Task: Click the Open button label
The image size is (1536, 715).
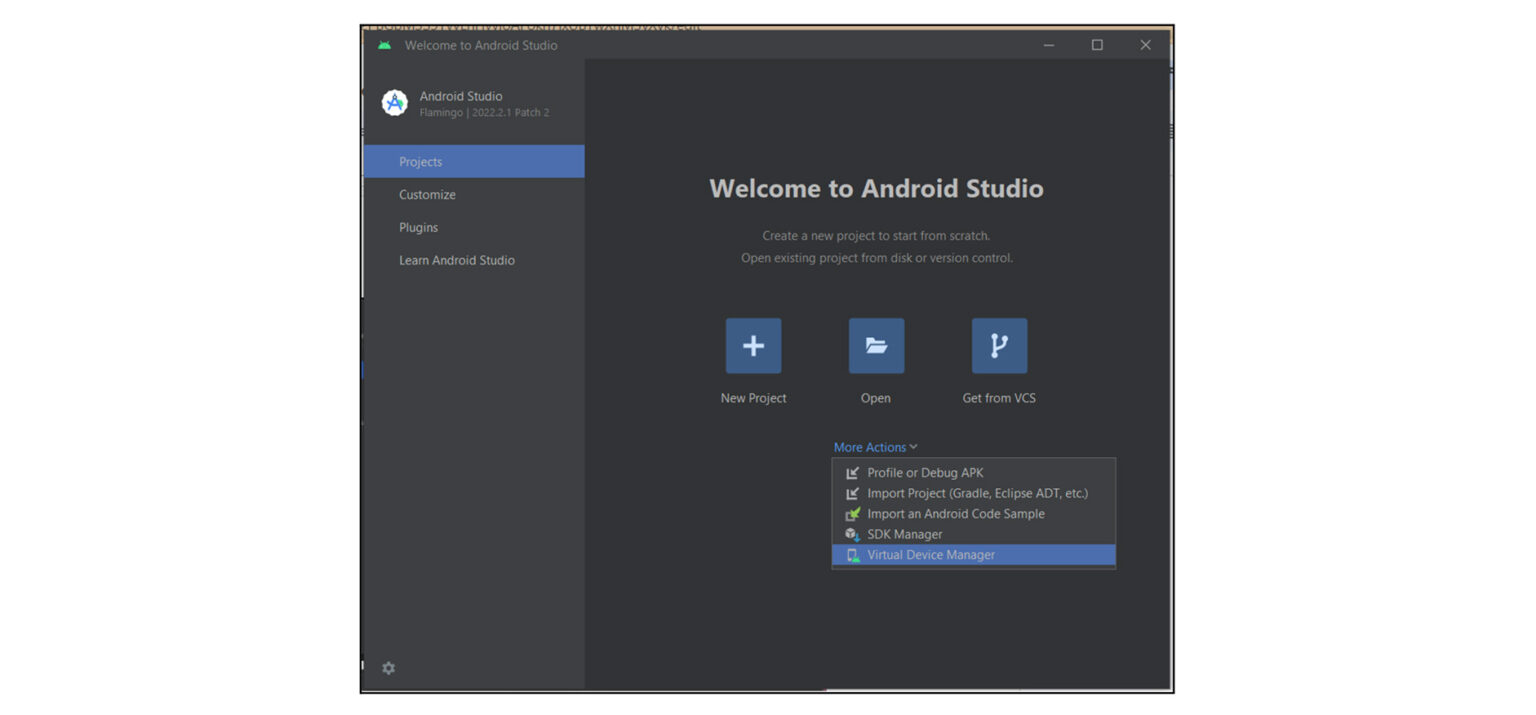Action: click(x=875, y=397)
